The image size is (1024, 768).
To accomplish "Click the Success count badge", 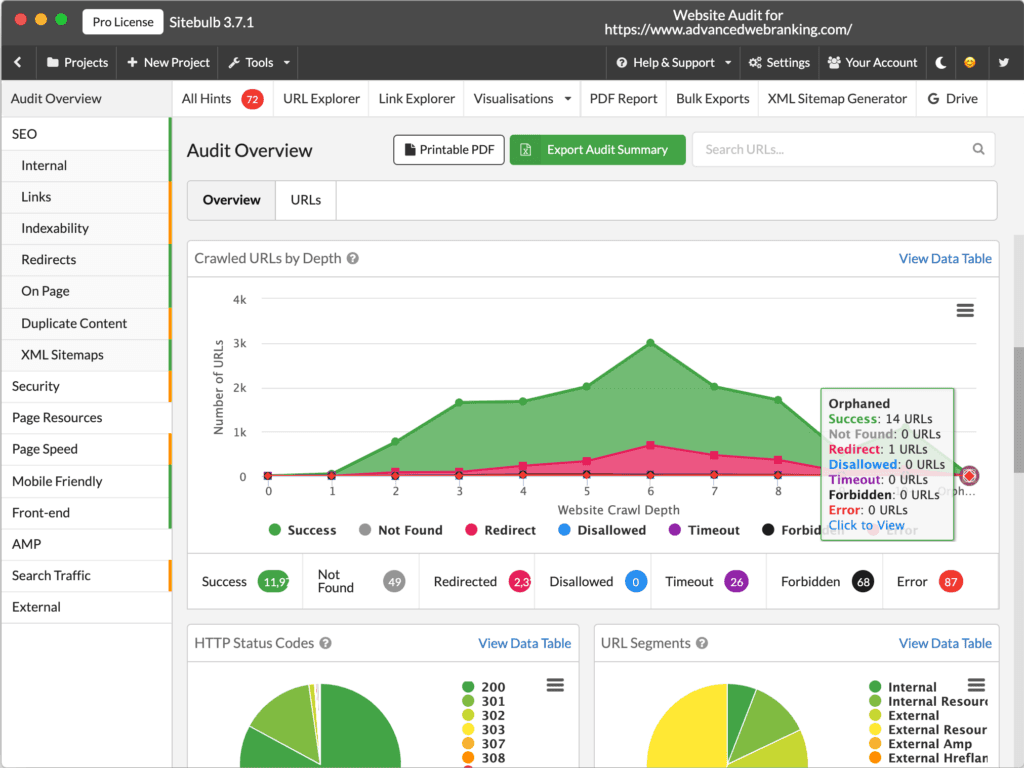I will point(274,582).
